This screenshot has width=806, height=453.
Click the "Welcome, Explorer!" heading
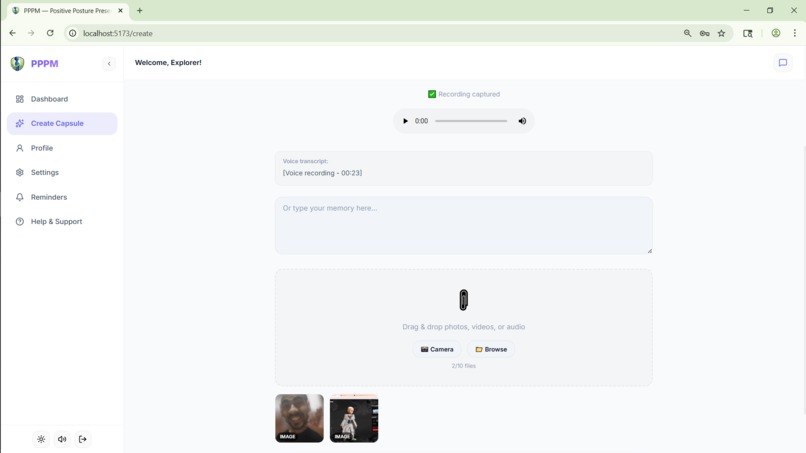pyautogui.click(x=168, y=63)
